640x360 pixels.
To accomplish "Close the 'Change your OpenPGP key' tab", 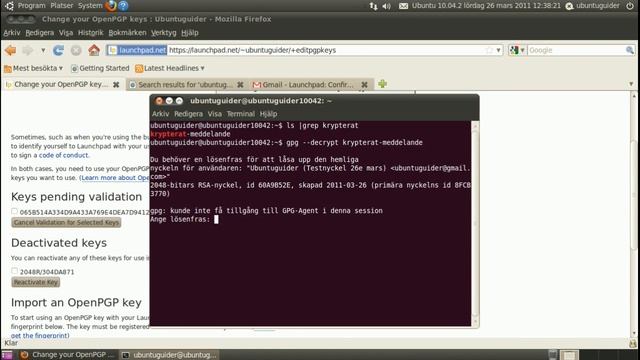I will coord(116,84).
